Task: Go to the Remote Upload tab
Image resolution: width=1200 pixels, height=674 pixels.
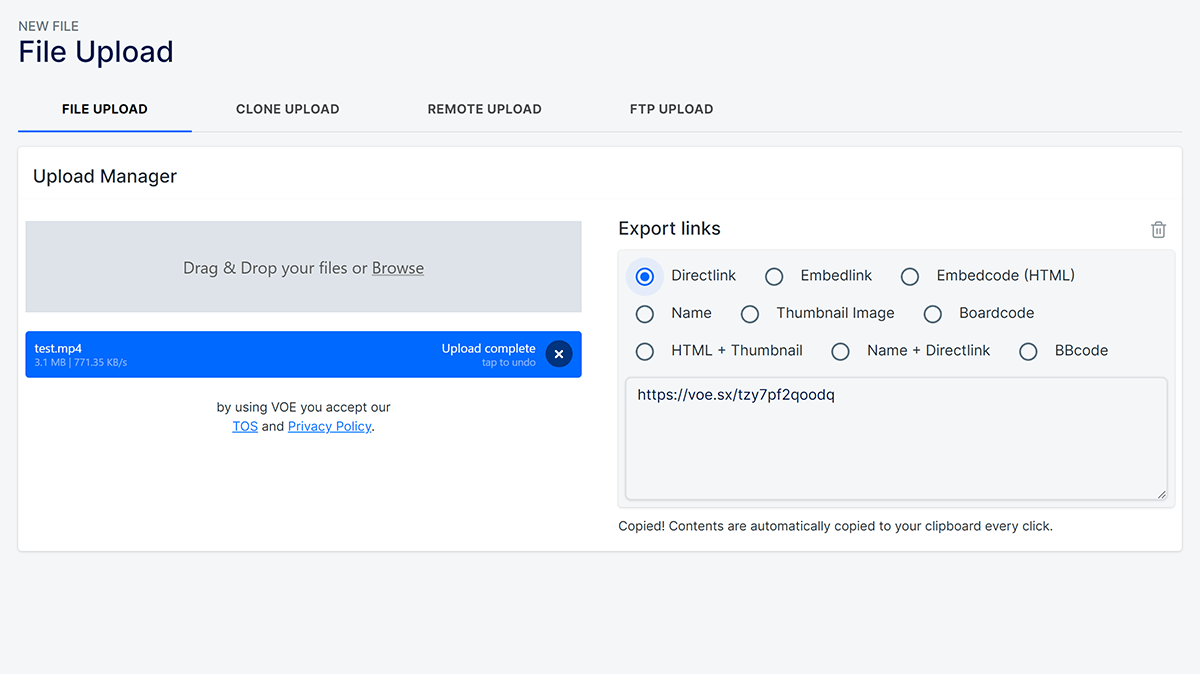Action: pos(484,109)
